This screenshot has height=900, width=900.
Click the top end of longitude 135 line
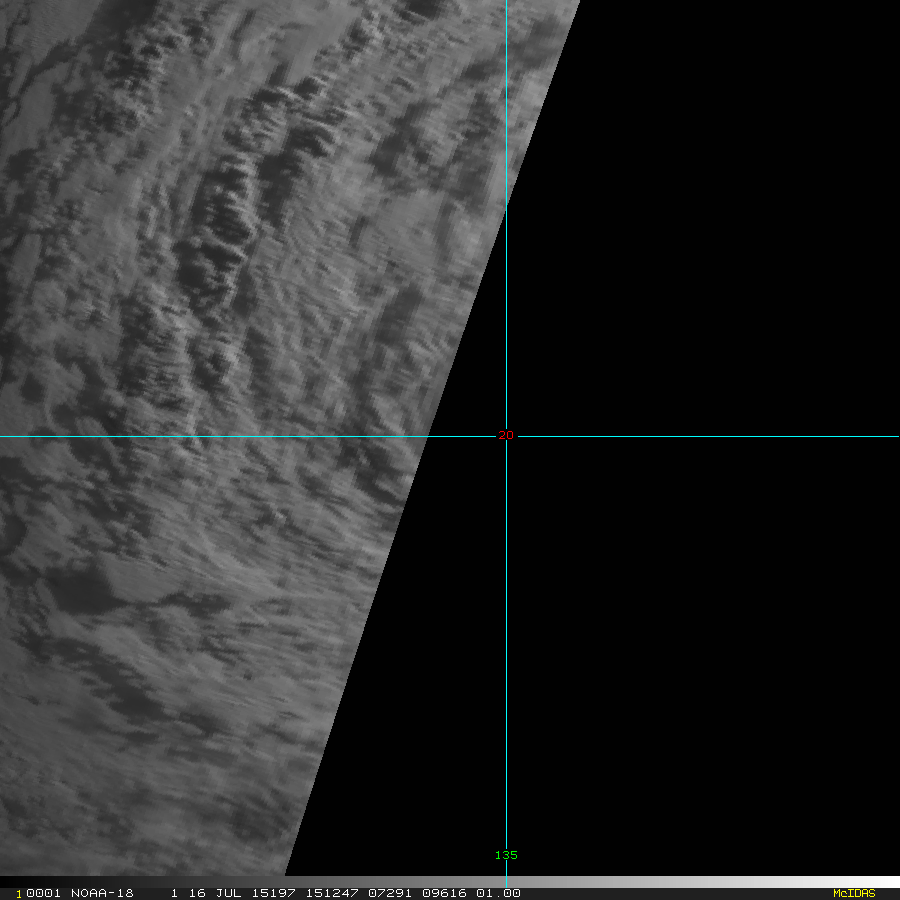[506, 4]
